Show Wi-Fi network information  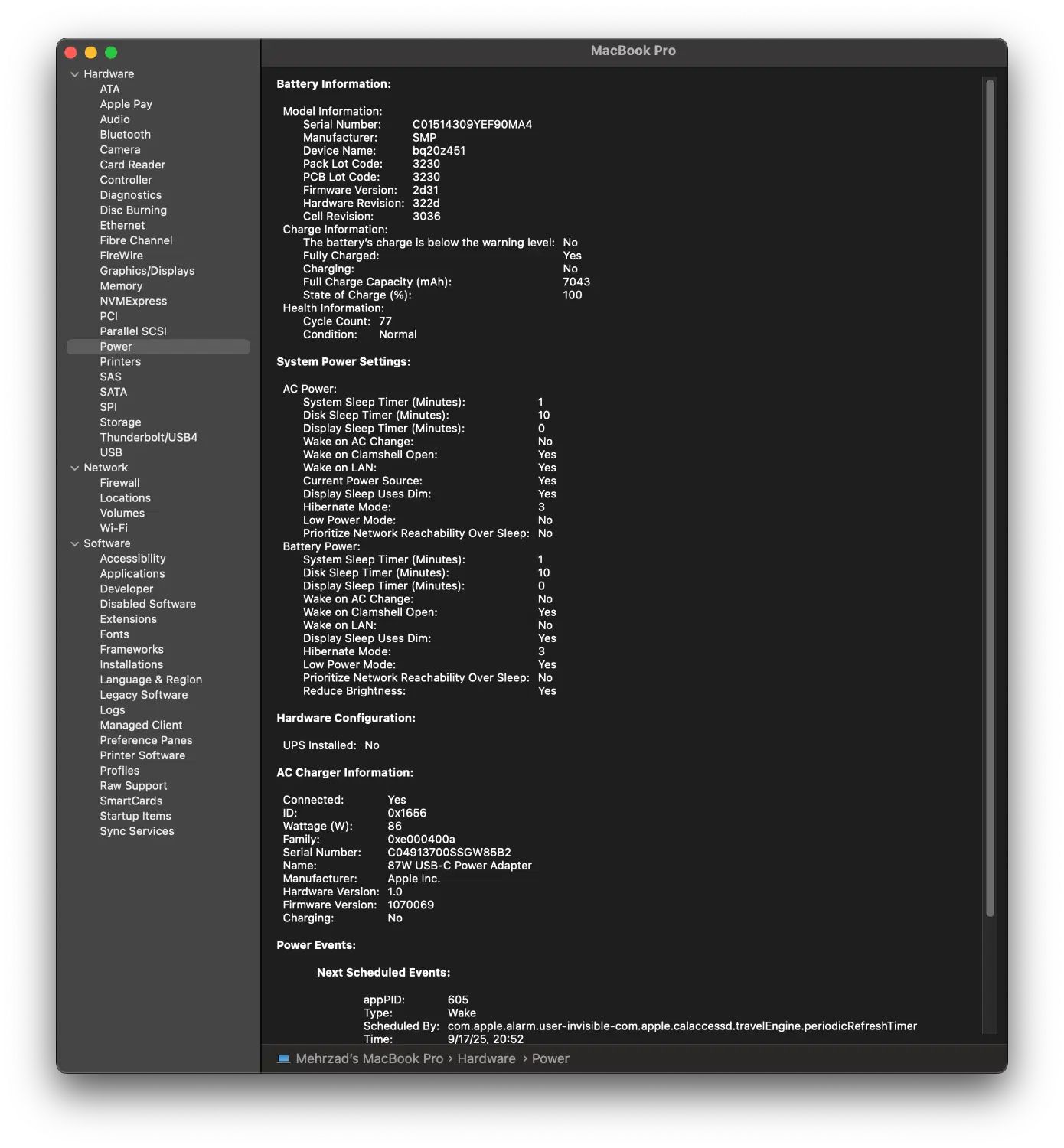pyautogui.click(x=113, y=528)
